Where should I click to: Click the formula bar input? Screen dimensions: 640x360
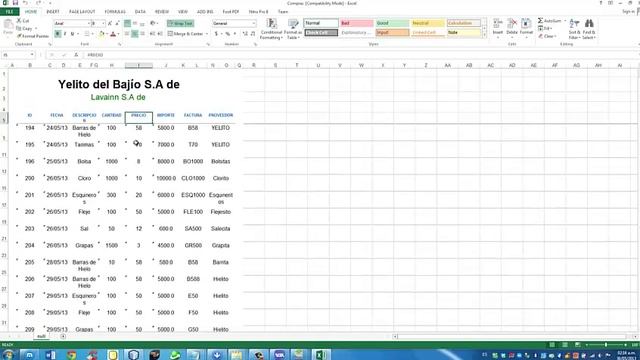tap(359, 55)
